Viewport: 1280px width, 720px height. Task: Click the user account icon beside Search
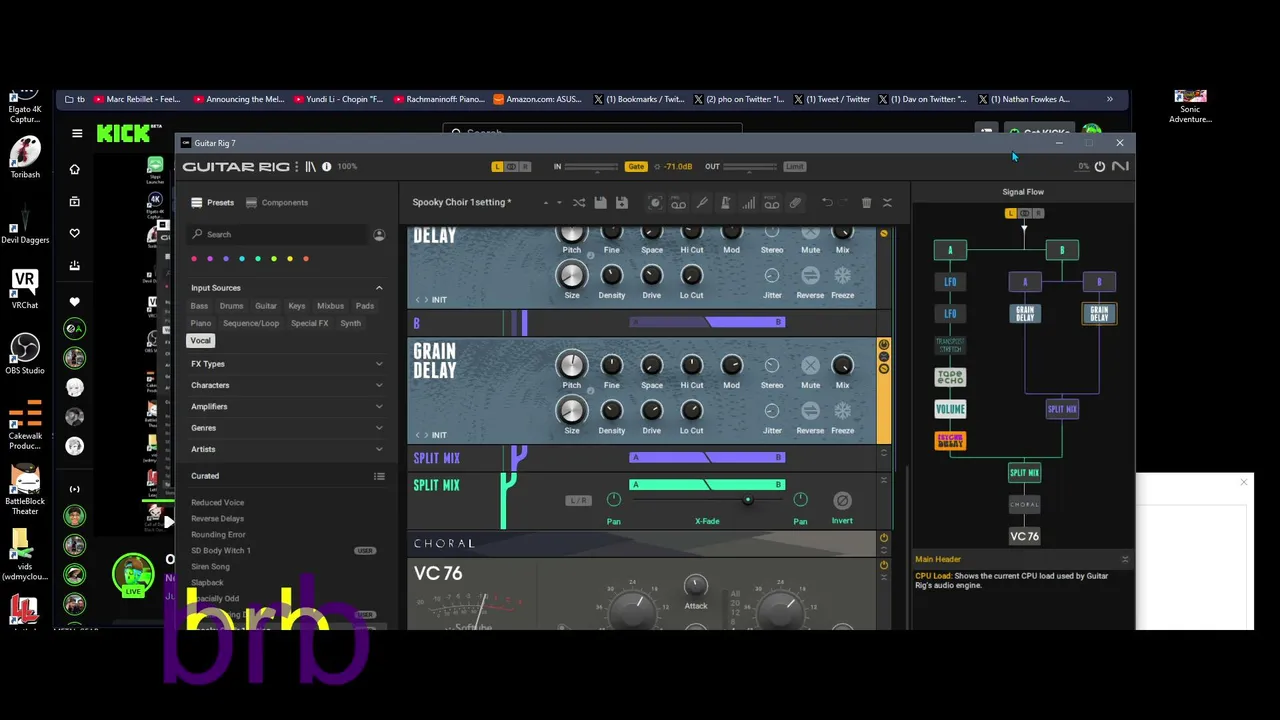point(379,235)
